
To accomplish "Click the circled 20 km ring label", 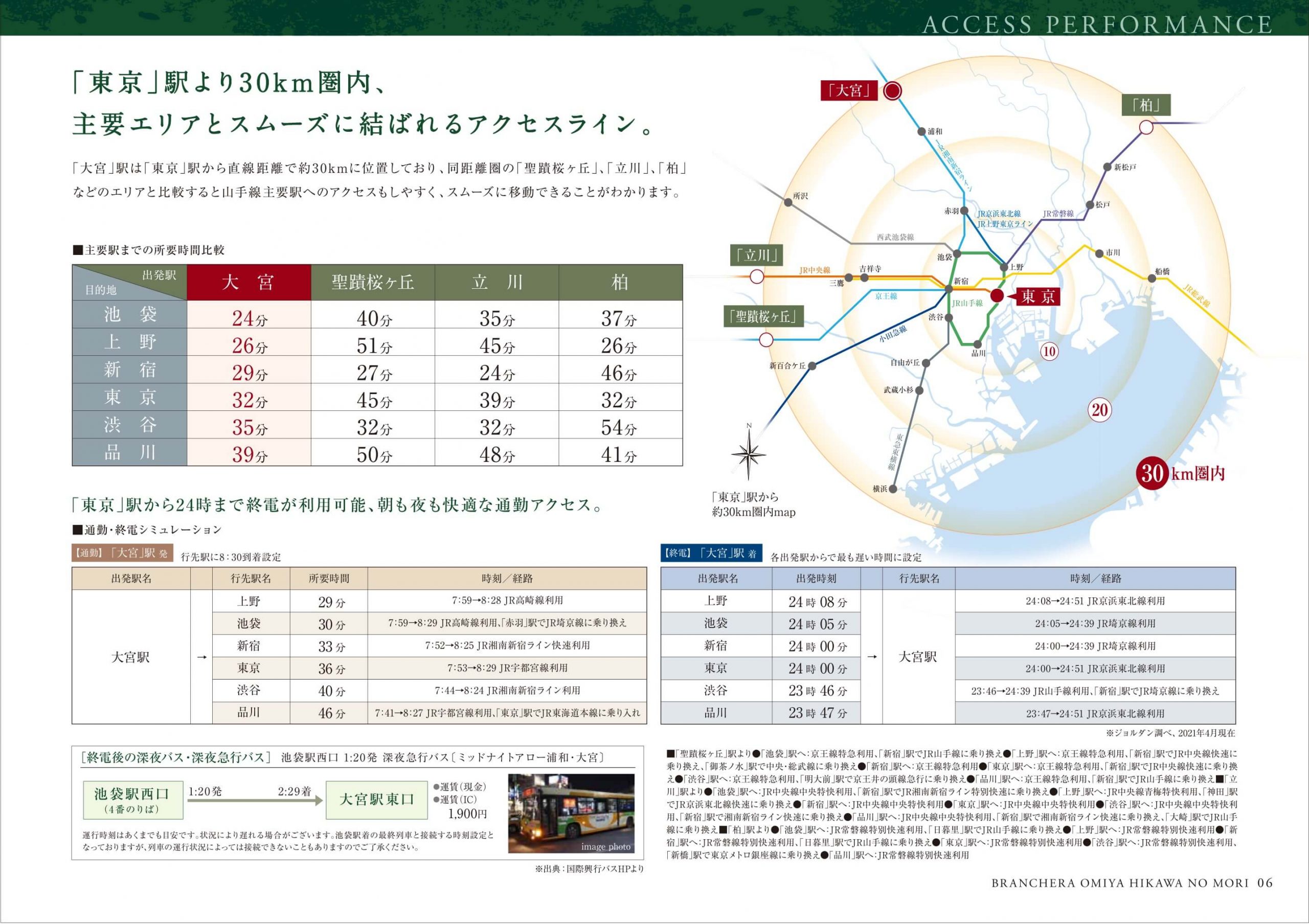I will [1099, 410].
